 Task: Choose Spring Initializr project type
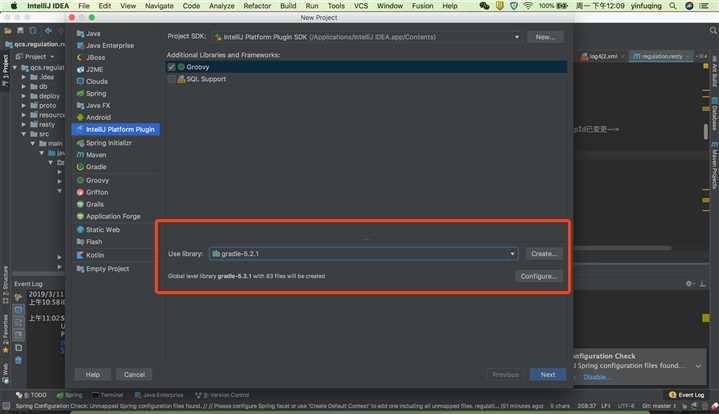click(109, 143)
